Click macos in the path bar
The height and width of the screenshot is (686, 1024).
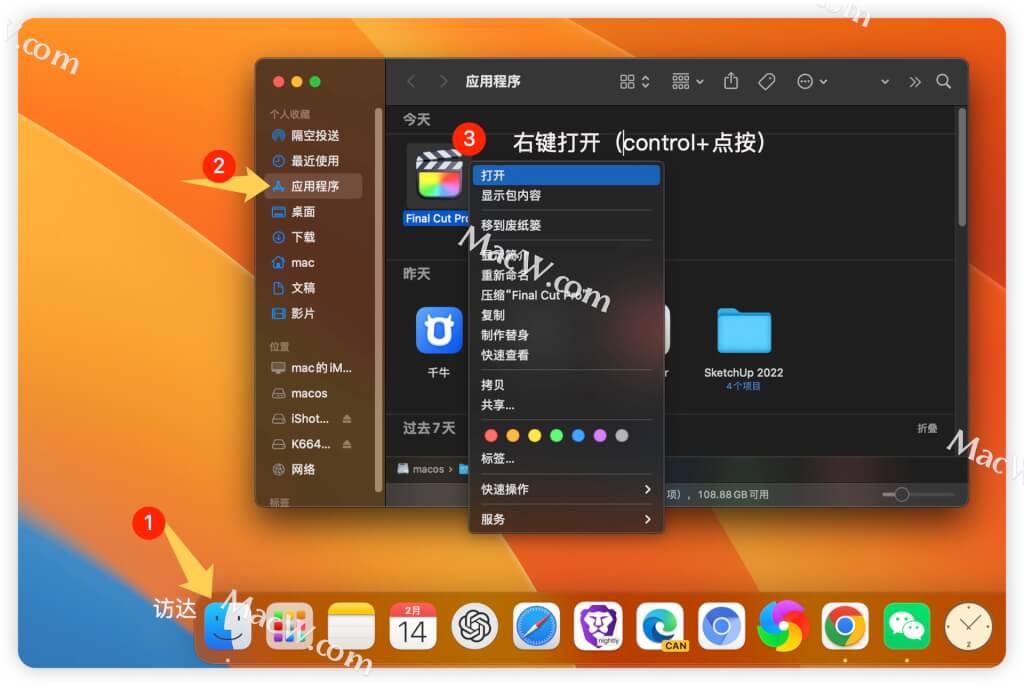tap(421, 469)
